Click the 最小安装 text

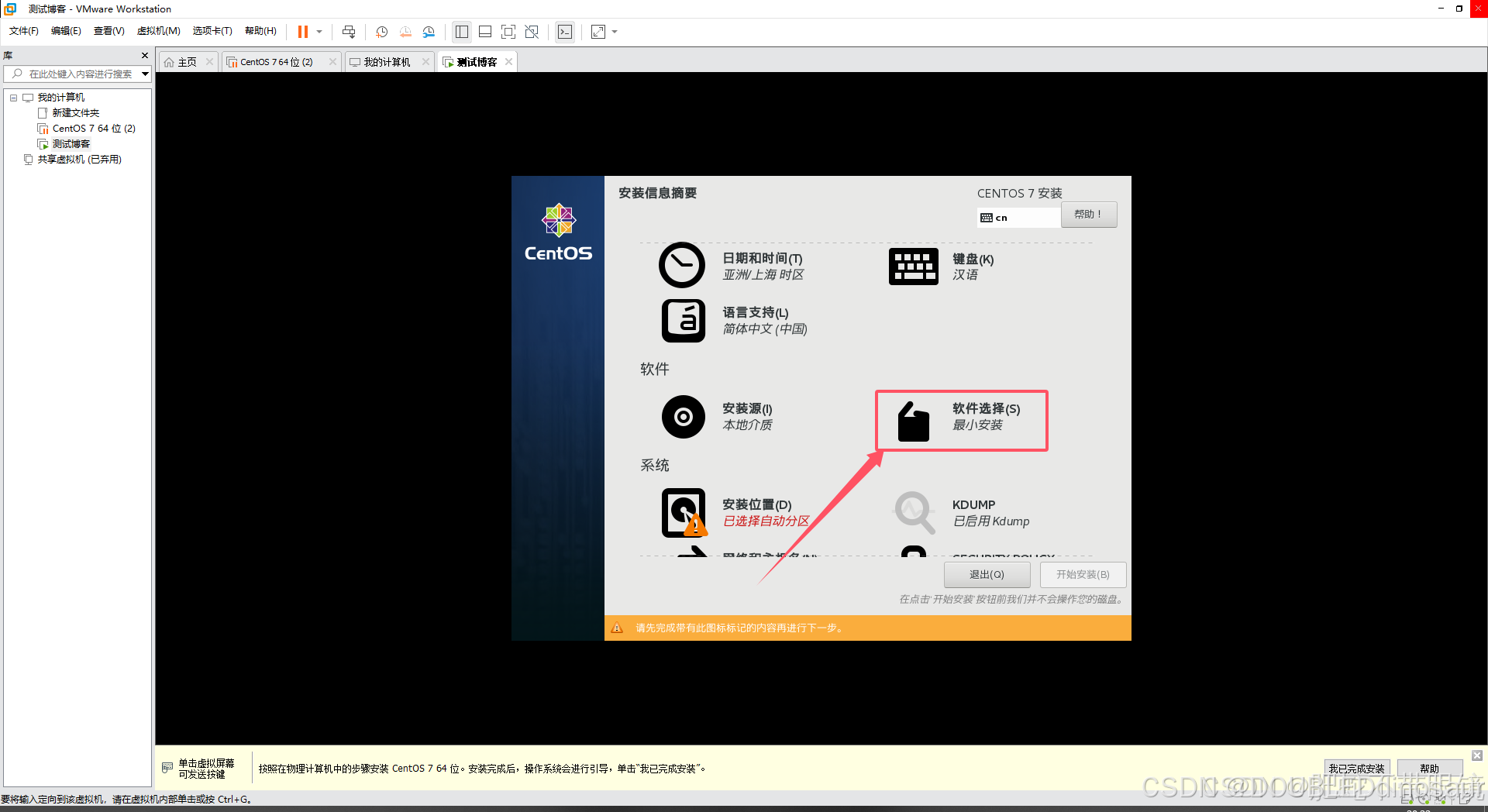tap(977, 425)
